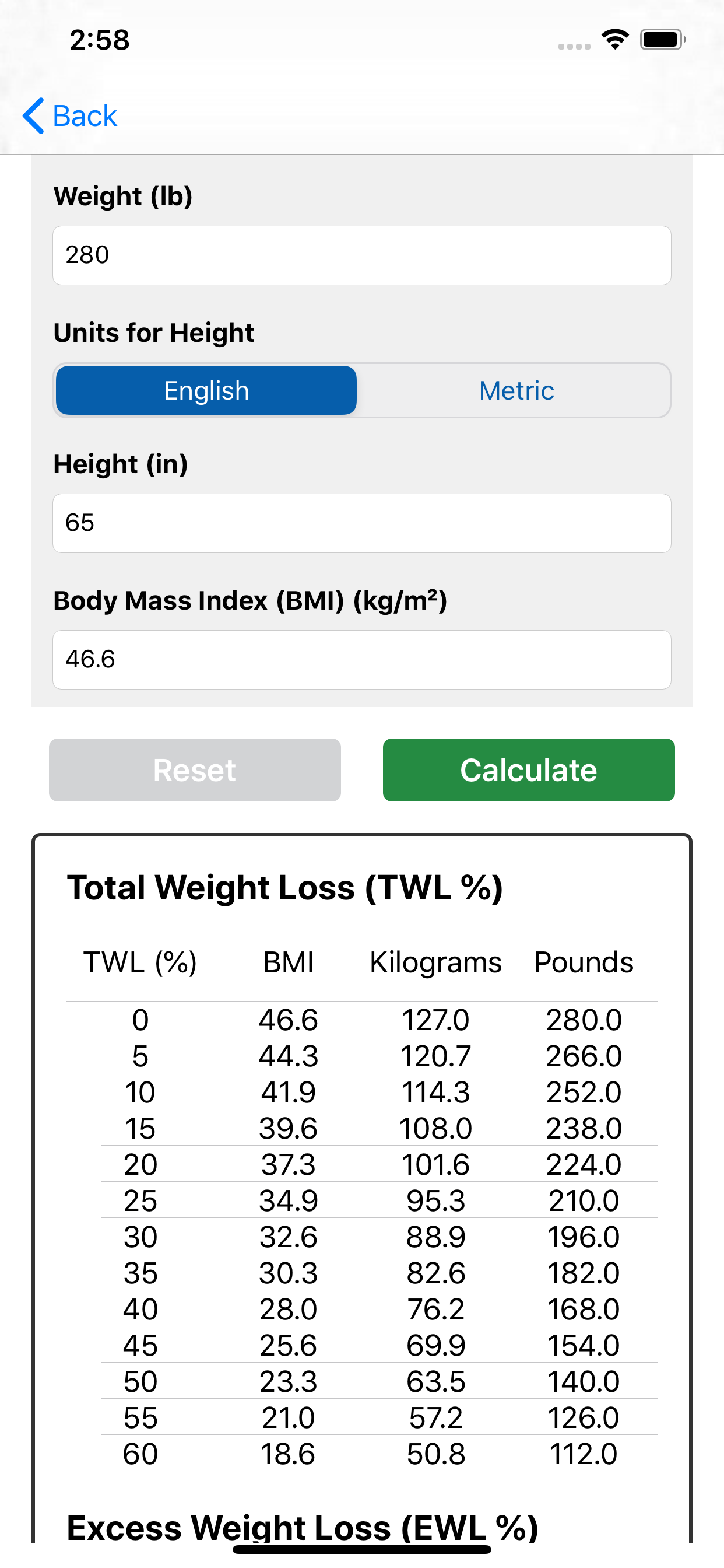724x1568 pixels.
Task: Edit the Weight (lb) field showing 280
Action: click(x=361, y=255)
